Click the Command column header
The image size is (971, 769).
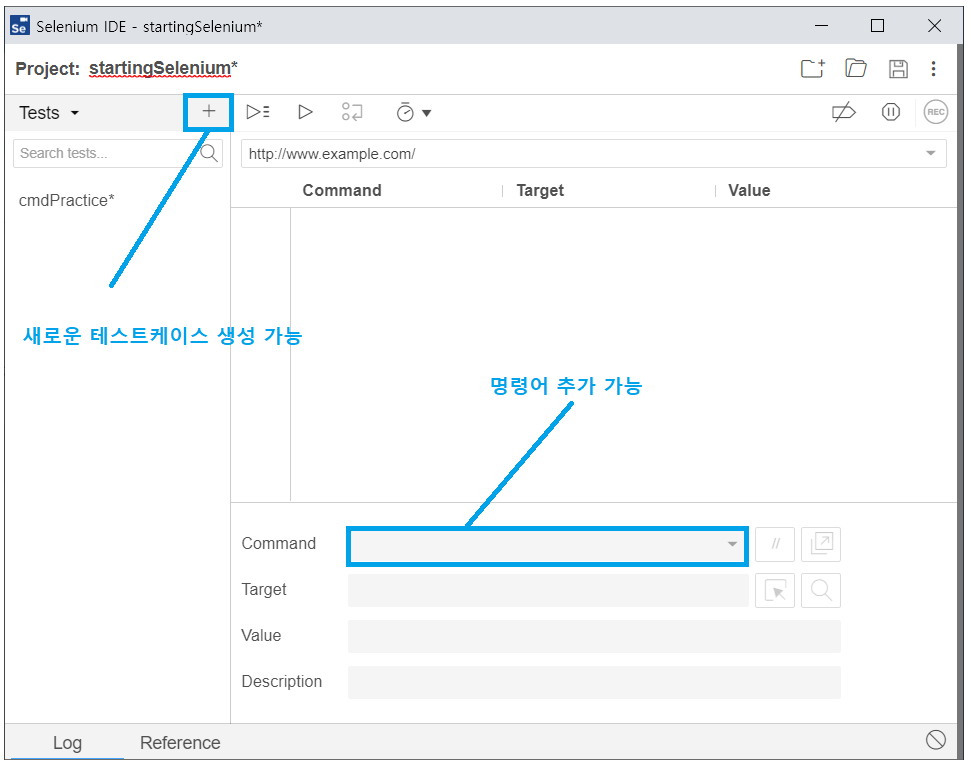point(342,191)
